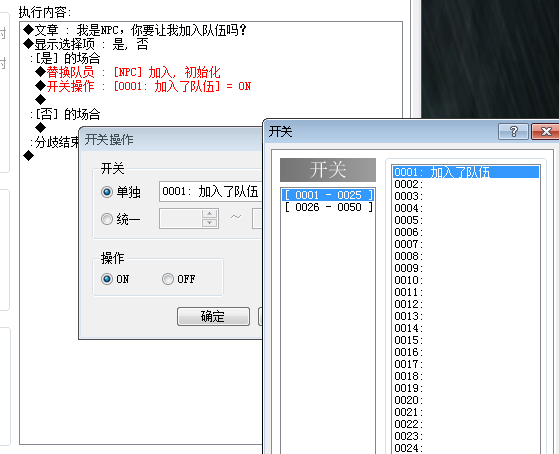Select switch 0023 in the list
Viewport: 559px width, 454px height.
[x=466, y=436]
